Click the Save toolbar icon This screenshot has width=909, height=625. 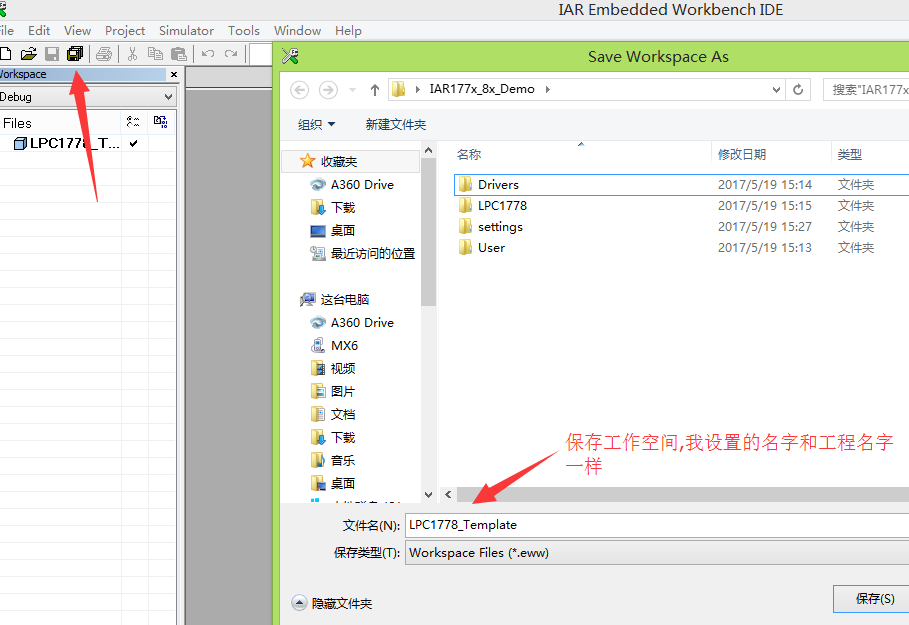tap(52, 54)
